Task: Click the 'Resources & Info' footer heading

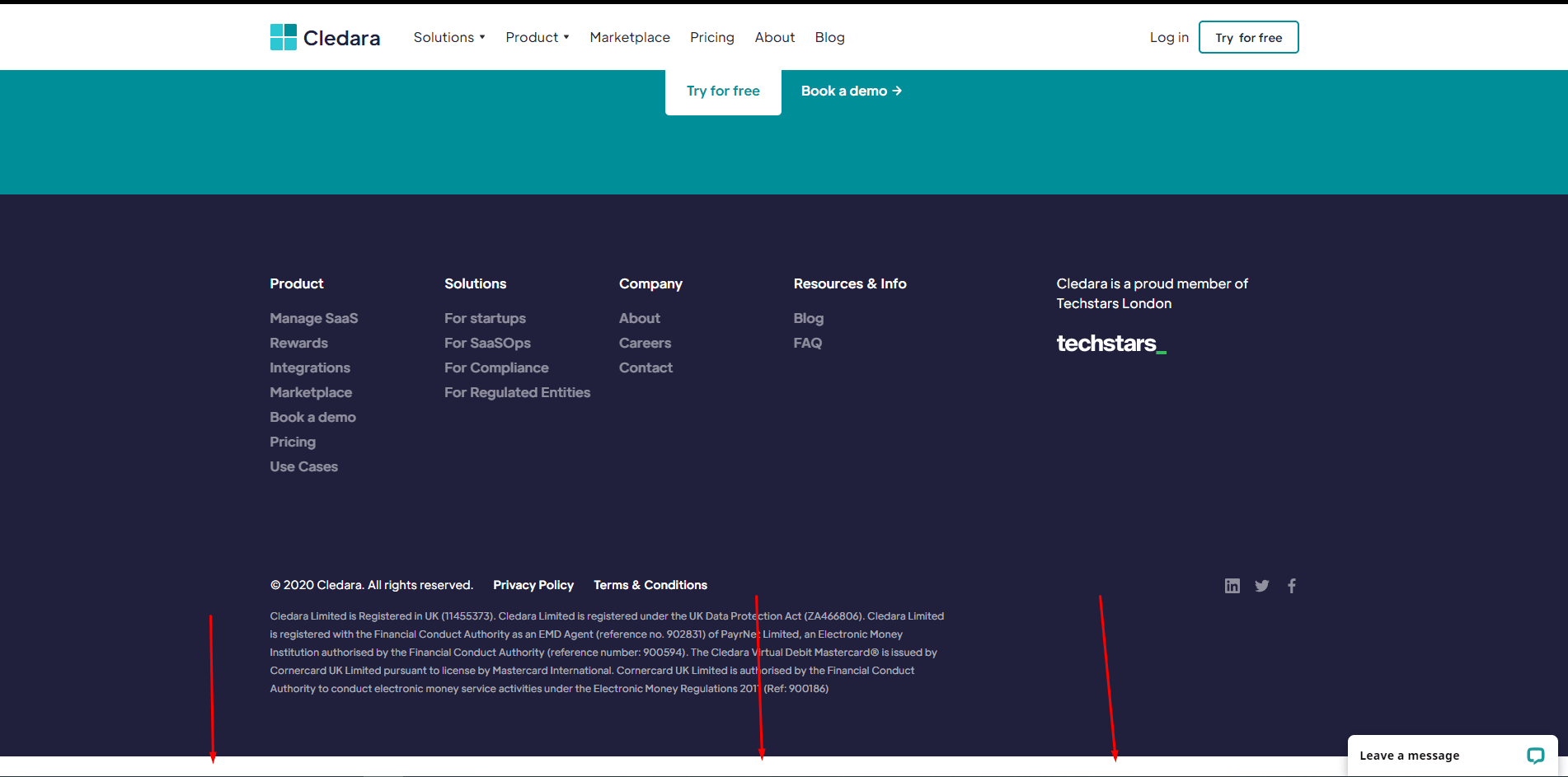Action: pyautogui.click(x=850, y=283)
